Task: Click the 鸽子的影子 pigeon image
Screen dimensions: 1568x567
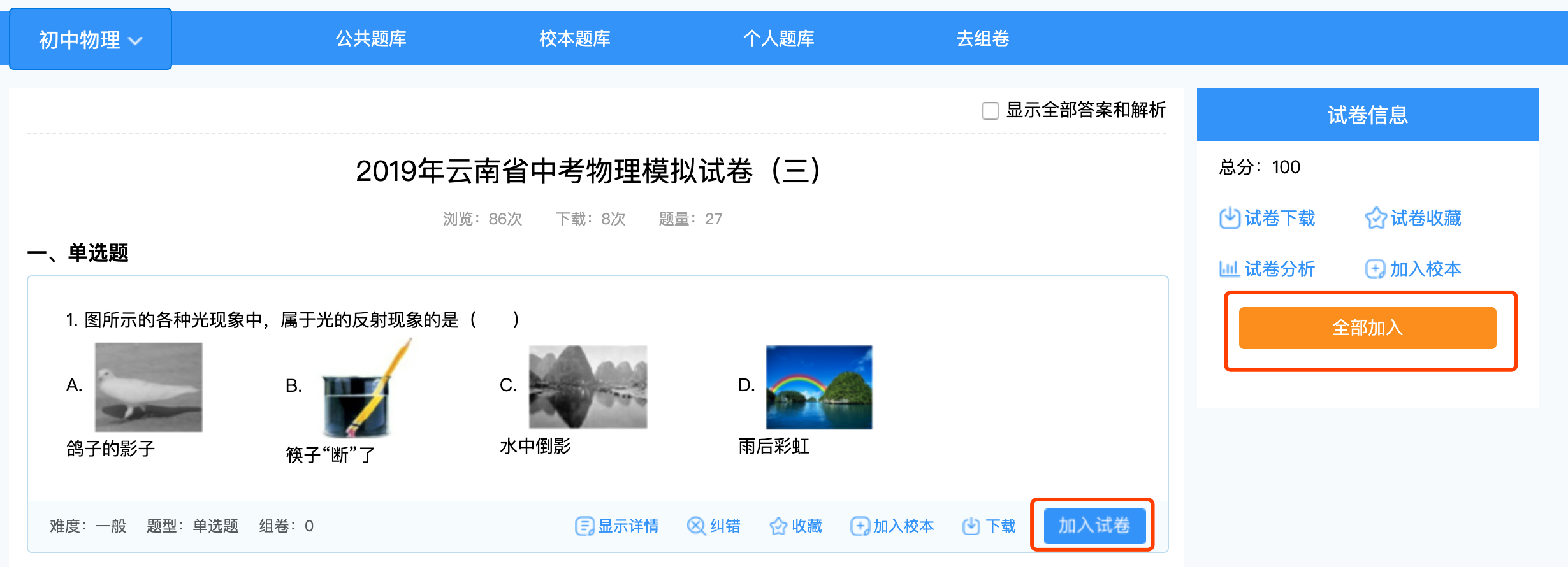Action: click(x=149, y=387)
